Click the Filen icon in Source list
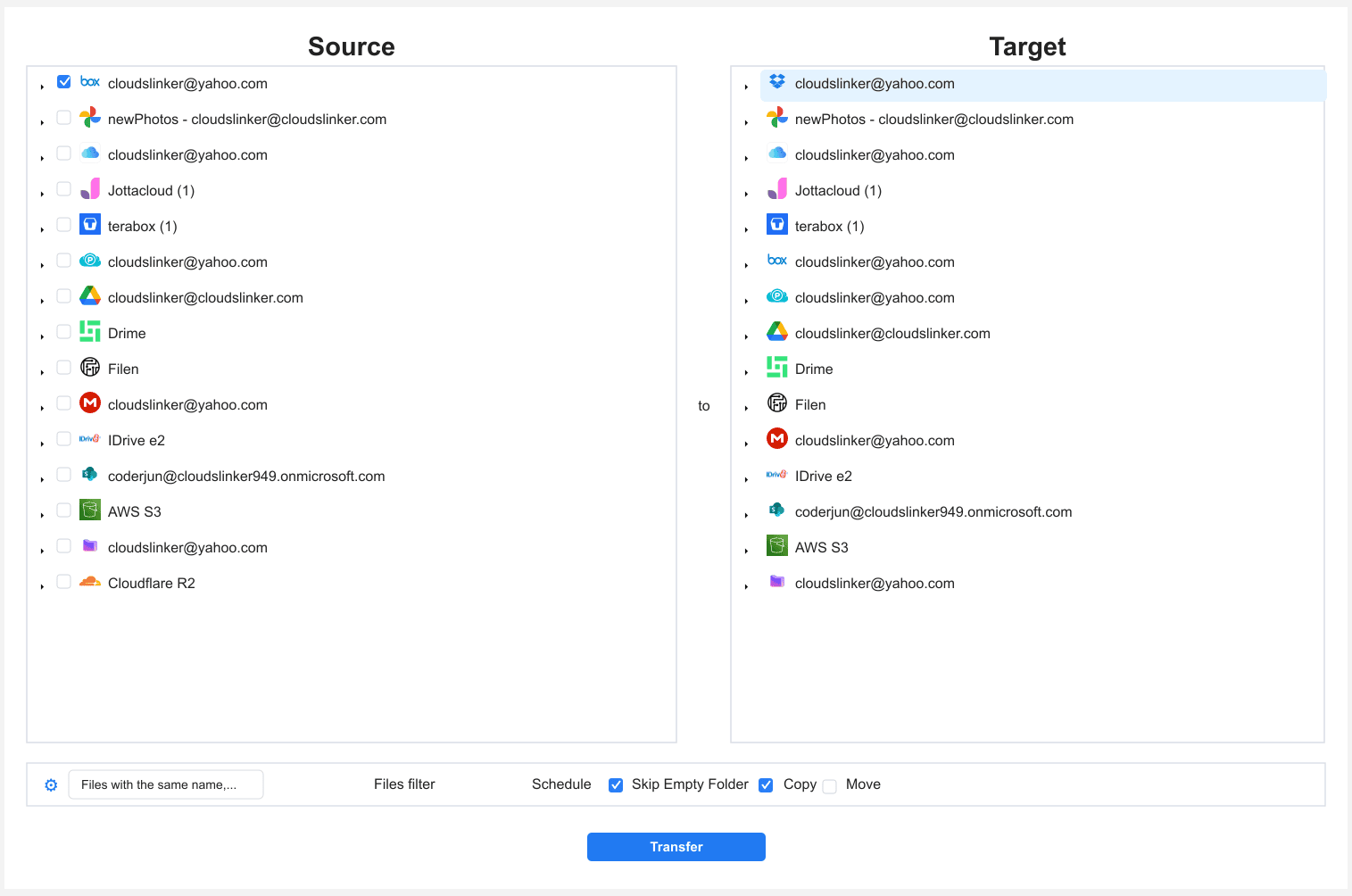Screen dimensions: 1352x896 click(x=90, y=367)
